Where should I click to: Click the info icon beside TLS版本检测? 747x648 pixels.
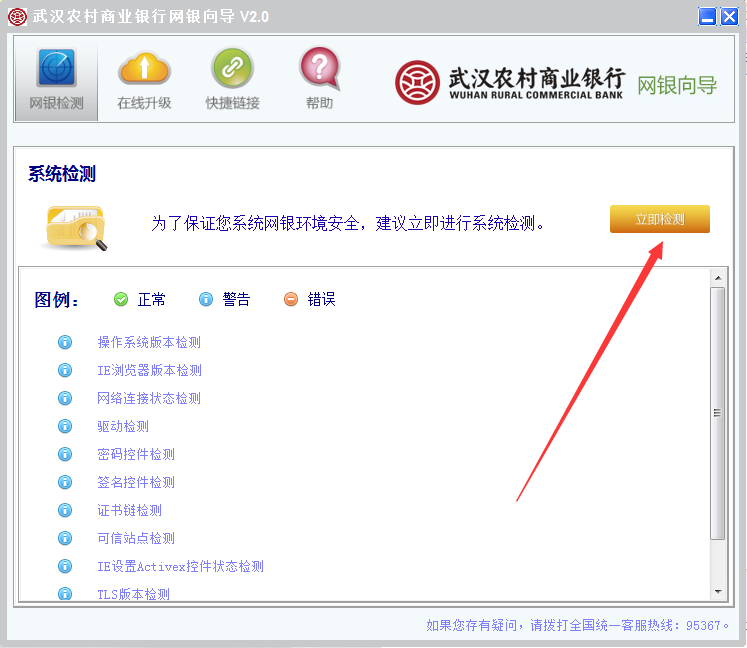tap(65, 594)
